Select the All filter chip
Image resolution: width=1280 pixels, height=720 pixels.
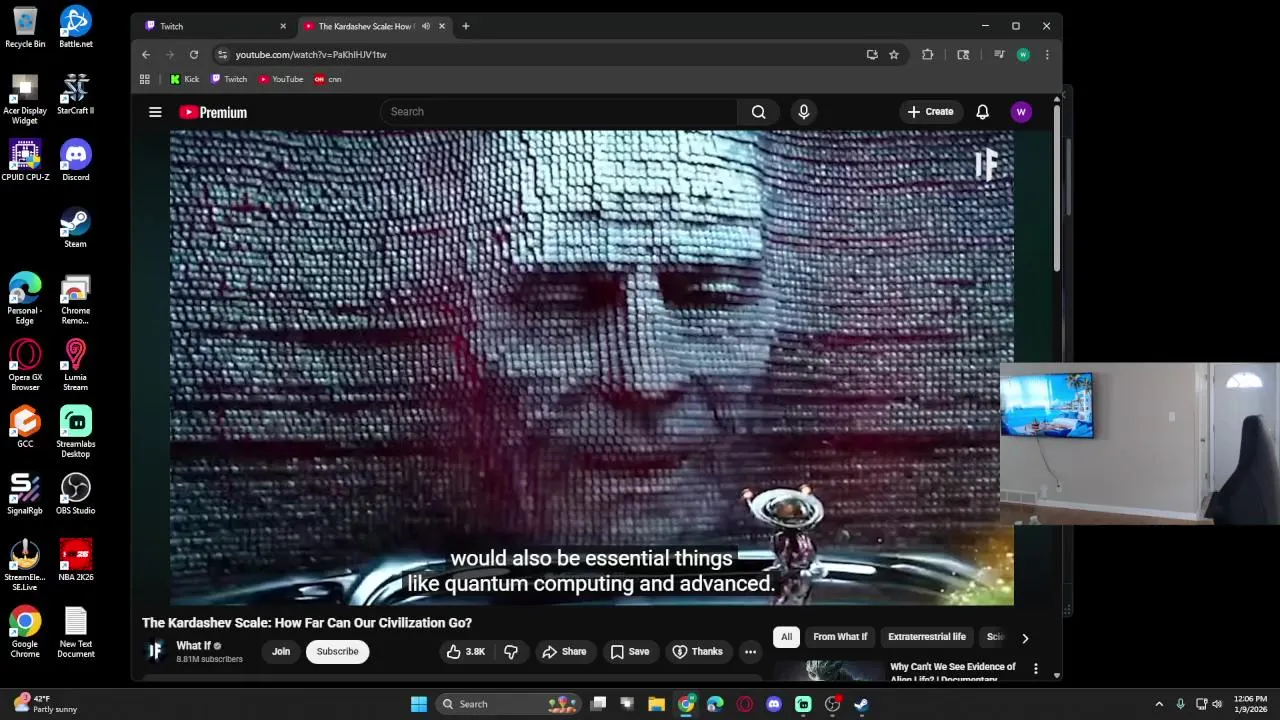[x=786, y=637]
